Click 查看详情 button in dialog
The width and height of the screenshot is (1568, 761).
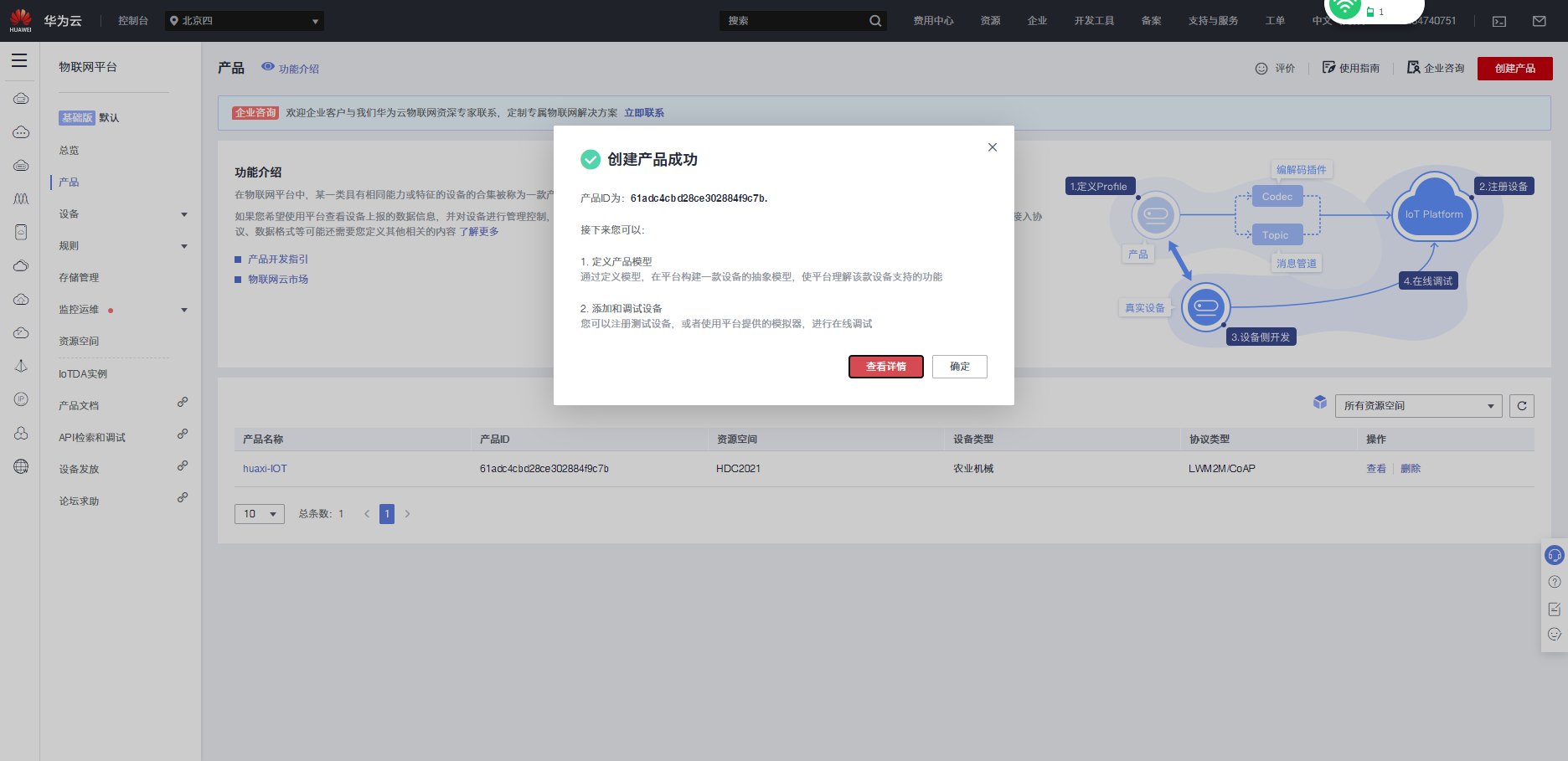[x=886, y=367]
